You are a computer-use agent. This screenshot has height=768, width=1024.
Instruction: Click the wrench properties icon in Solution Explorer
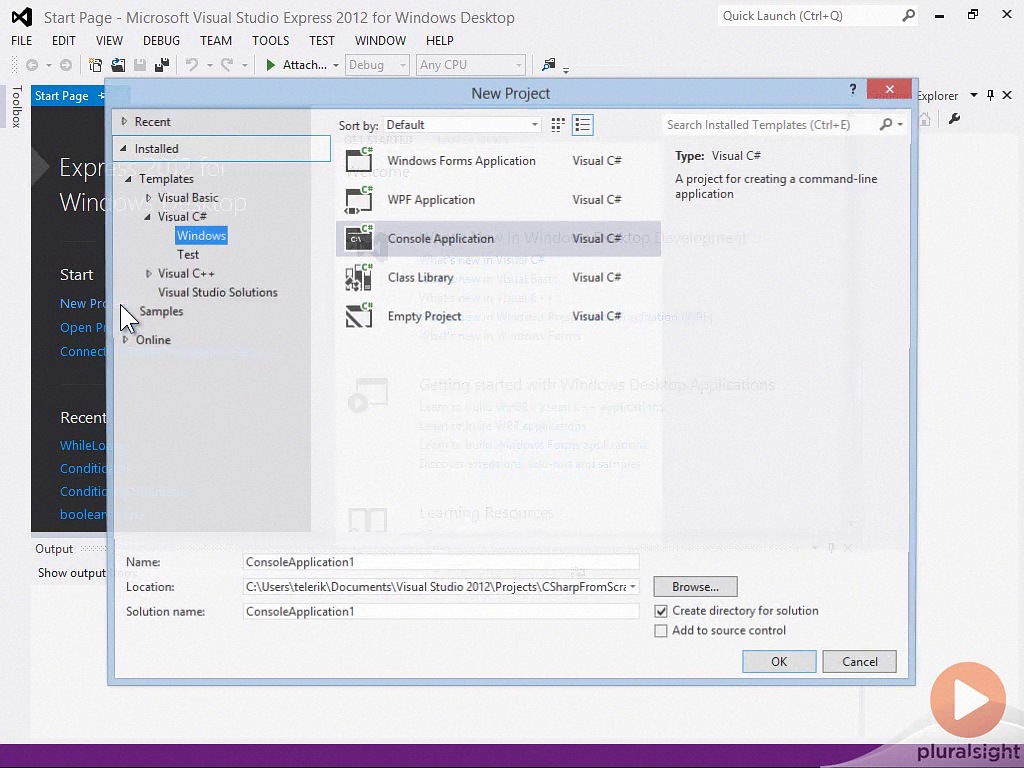click(954, 119)
